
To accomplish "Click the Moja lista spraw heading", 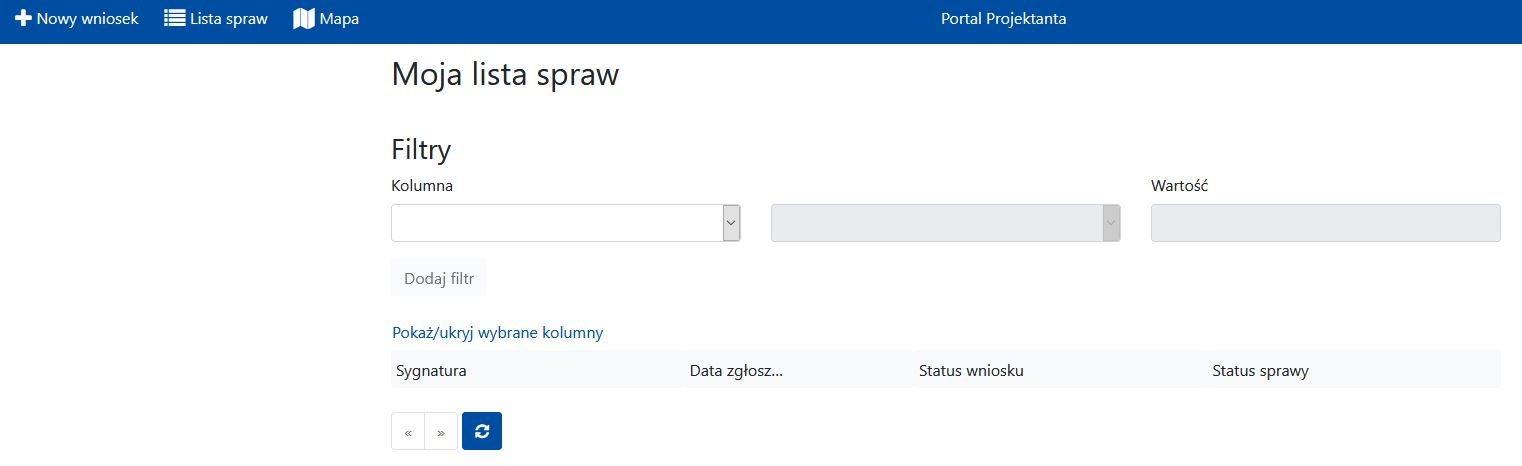I will (505, 75).
